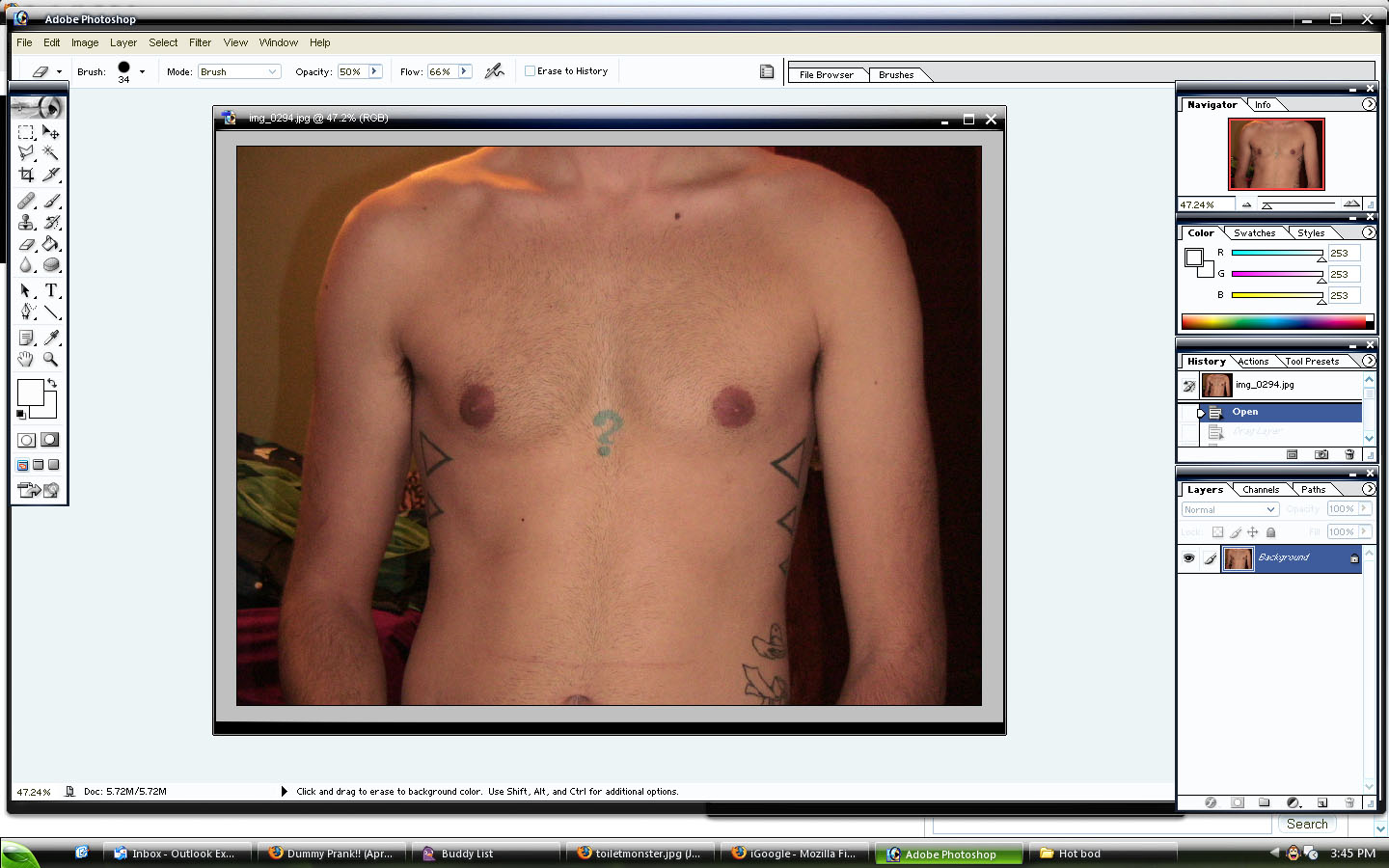Choose the Eraser tool in toolbox
The width and height of the screenshot is (1389, 868).
26,244
